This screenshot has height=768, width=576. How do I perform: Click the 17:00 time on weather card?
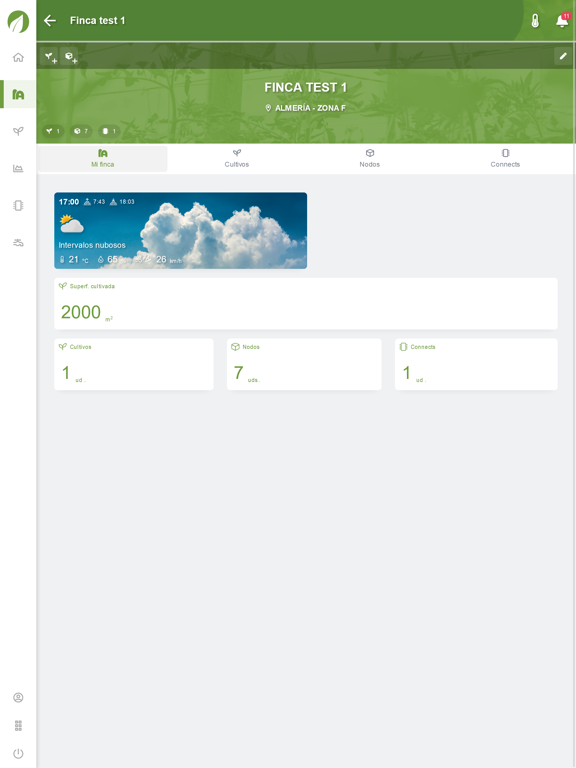[69, 202]
